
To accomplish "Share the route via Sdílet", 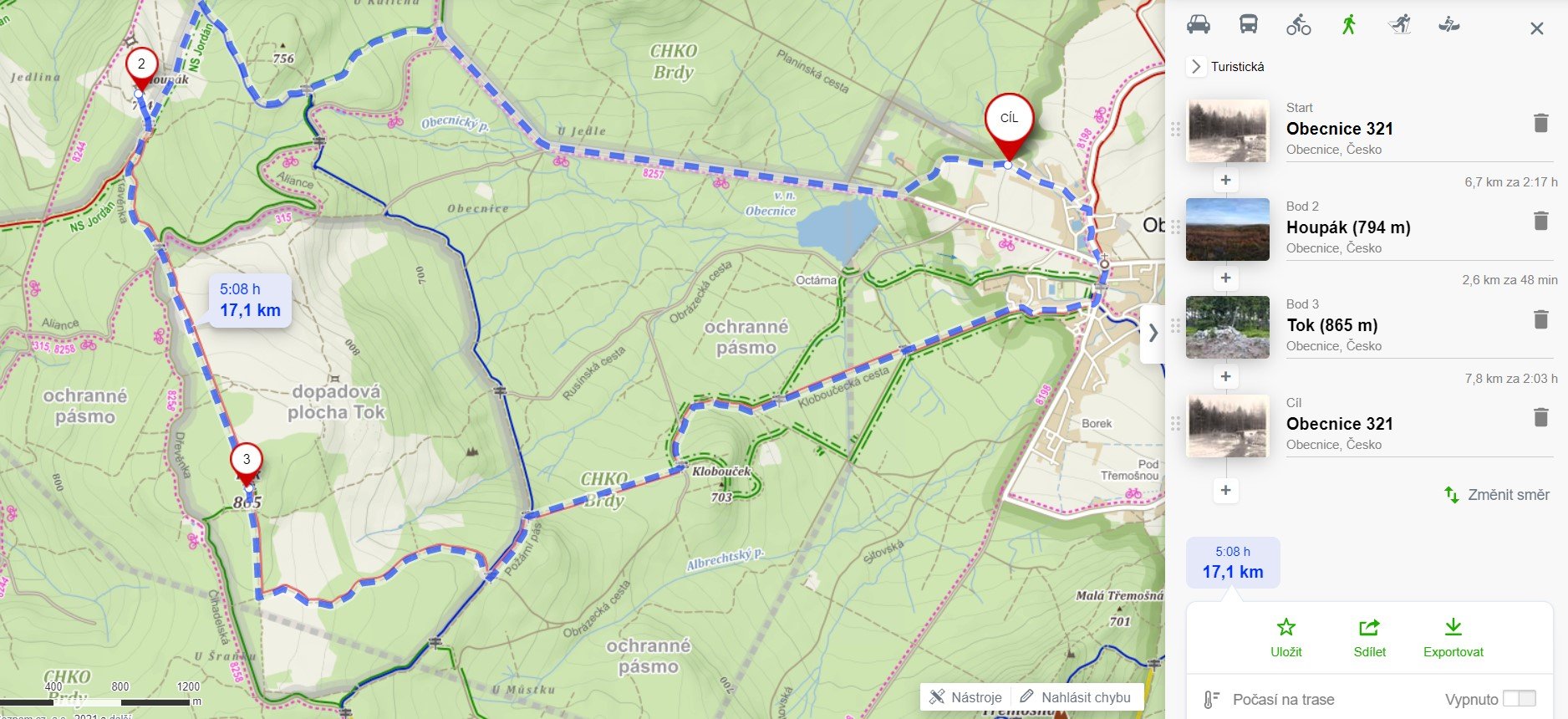I will click(x=1370, y=638).
